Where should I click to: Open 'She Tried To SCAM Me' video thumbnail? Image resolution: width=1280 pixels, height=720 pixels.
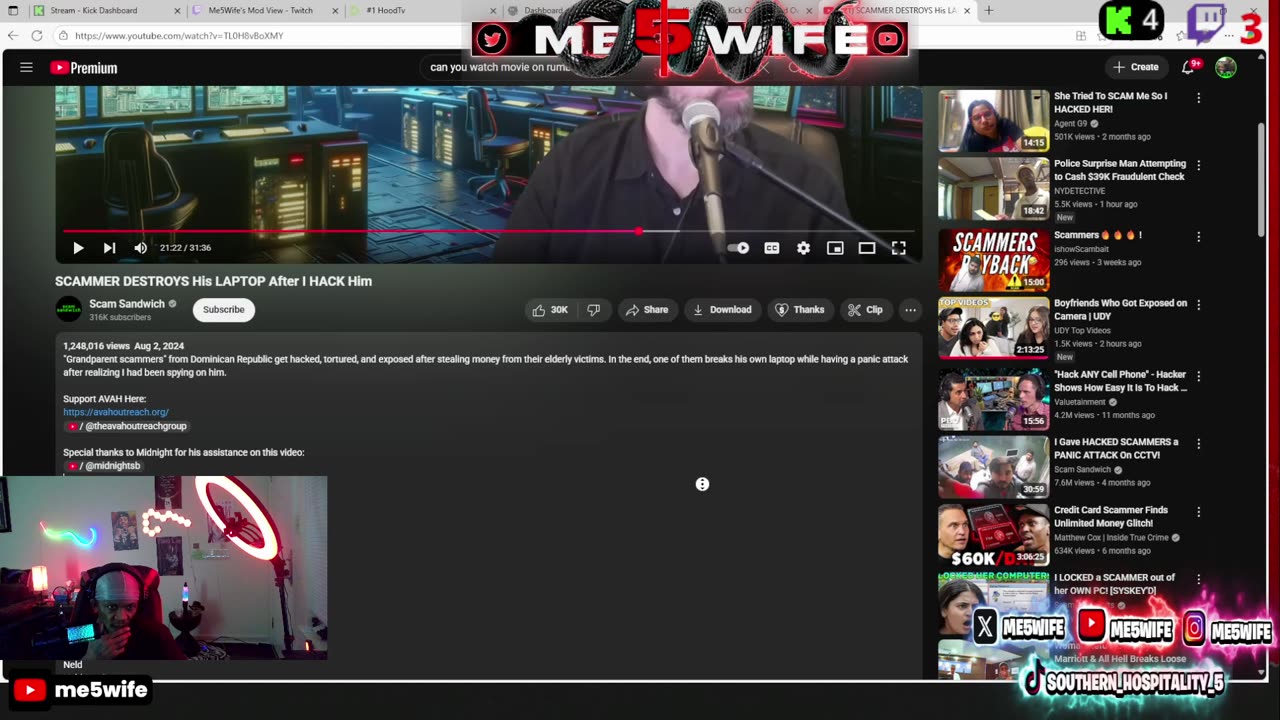pos(994,121)
